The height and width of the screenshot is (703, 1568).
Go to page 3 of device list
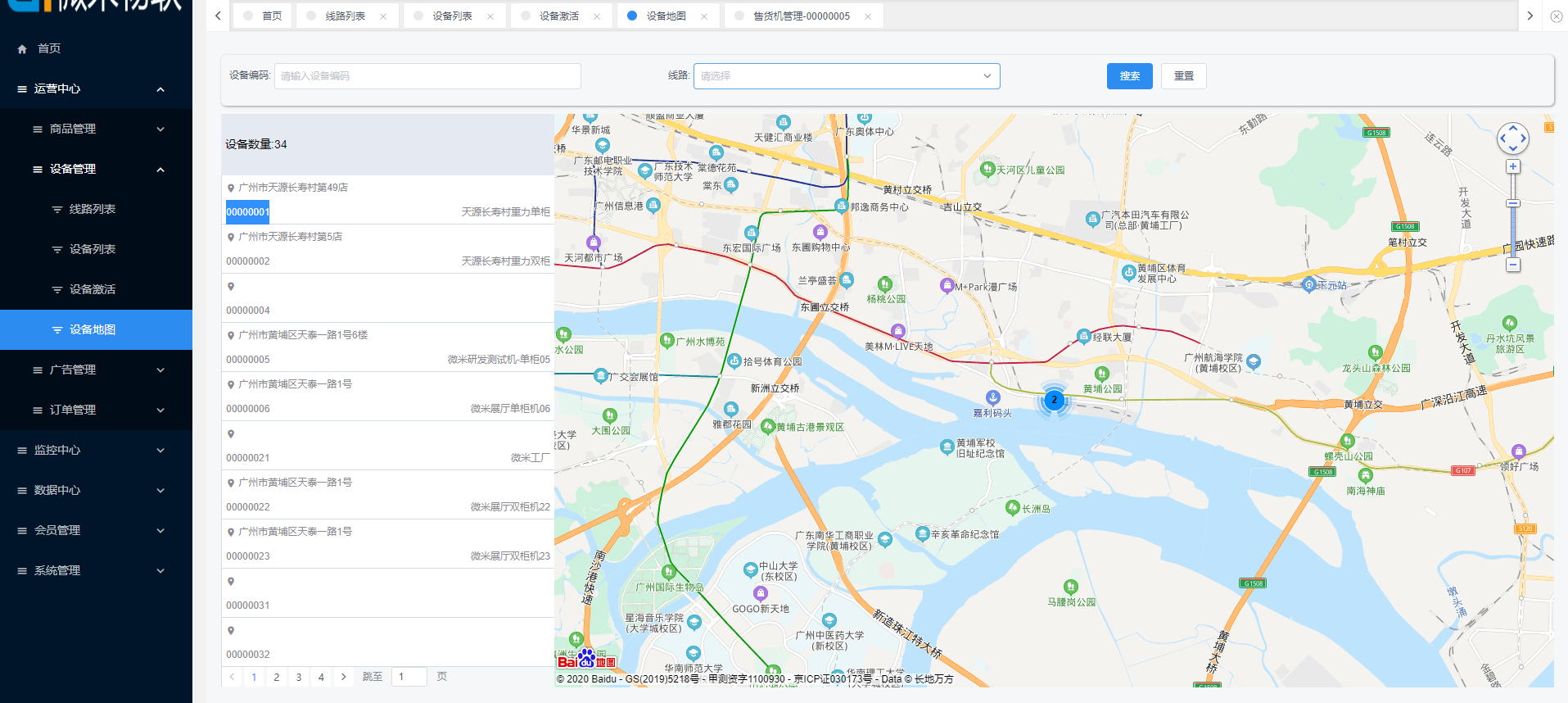point(299,677)
